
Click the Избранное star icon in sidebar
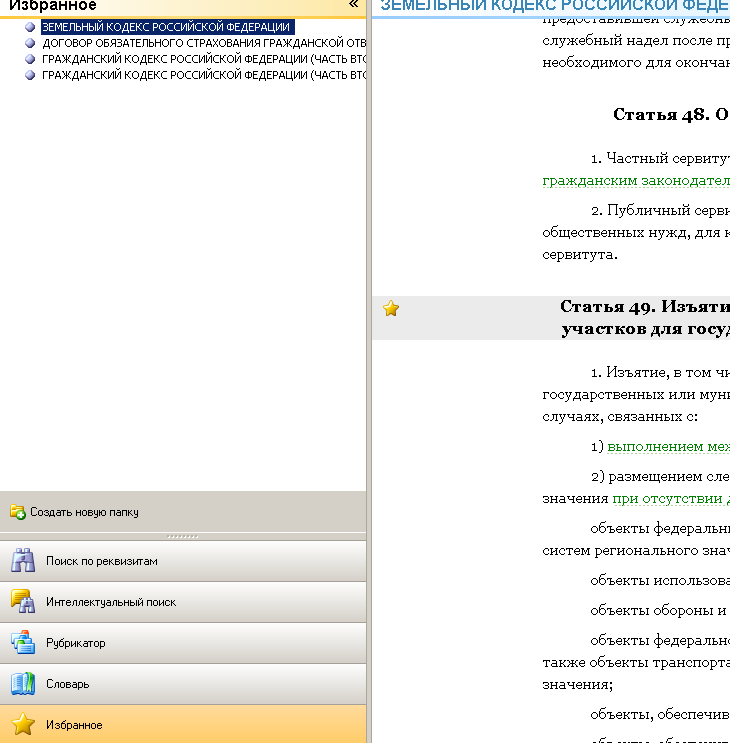(23, 725)
